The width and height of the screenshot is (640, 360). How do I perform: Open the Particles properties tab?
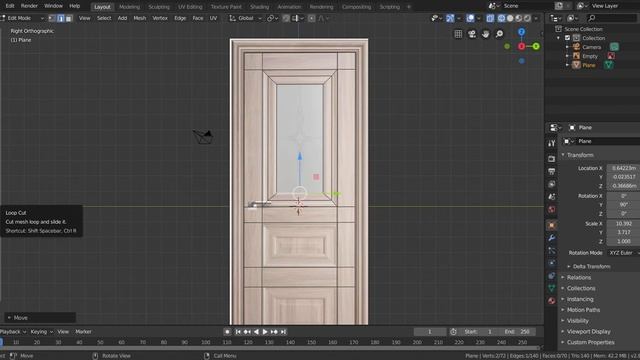click(x=551, y=251)
